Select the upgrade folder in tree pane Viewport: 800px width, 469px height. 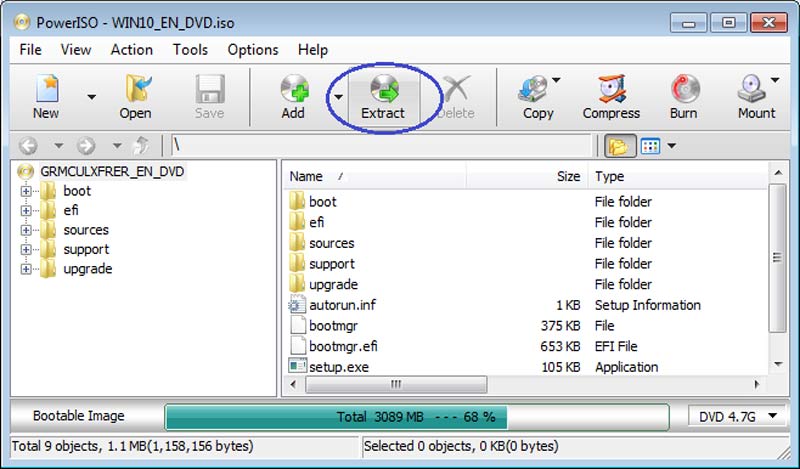87,268
